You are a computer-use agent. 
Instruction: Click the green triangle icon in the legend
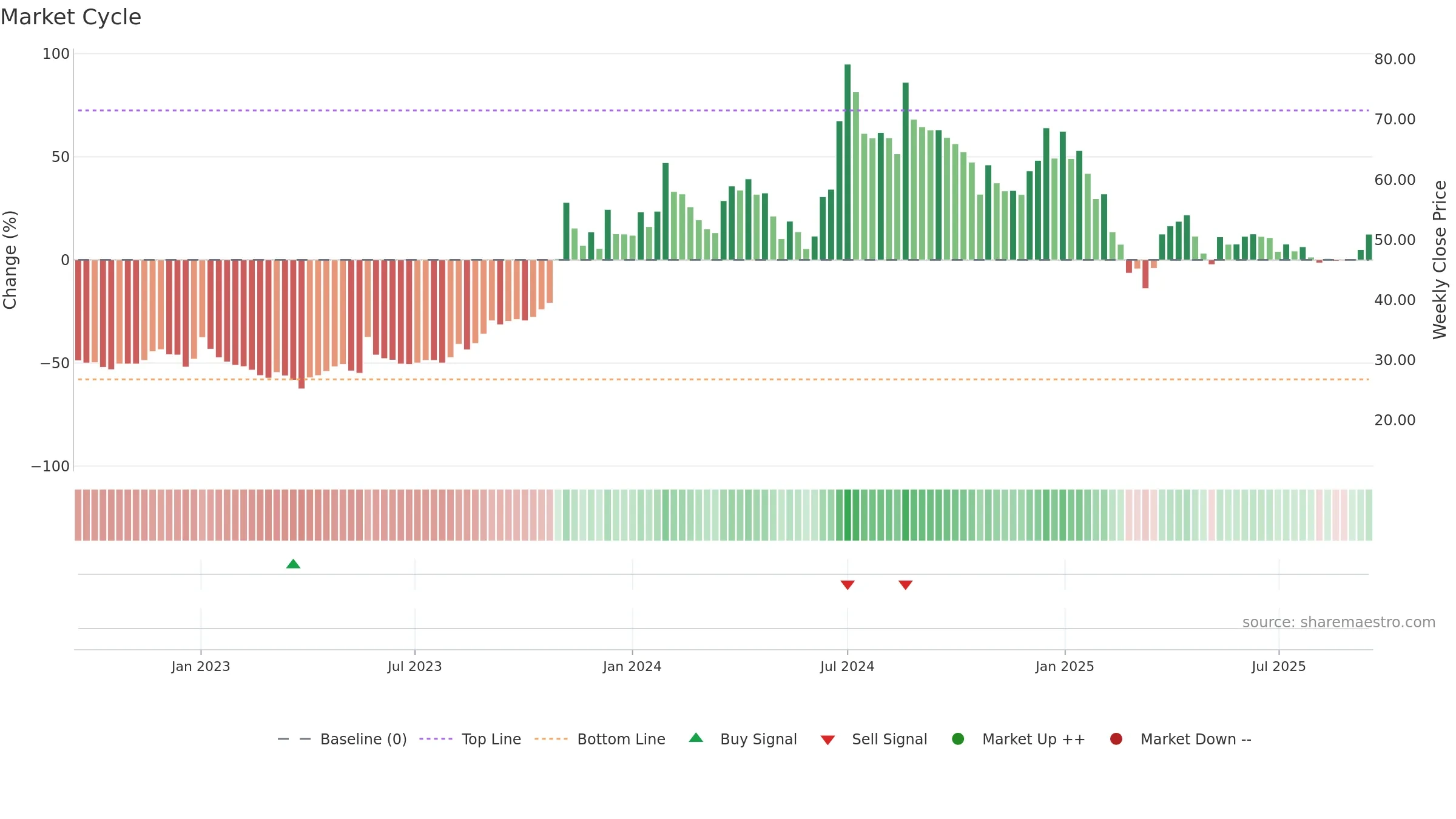click(x=696, y=738)
